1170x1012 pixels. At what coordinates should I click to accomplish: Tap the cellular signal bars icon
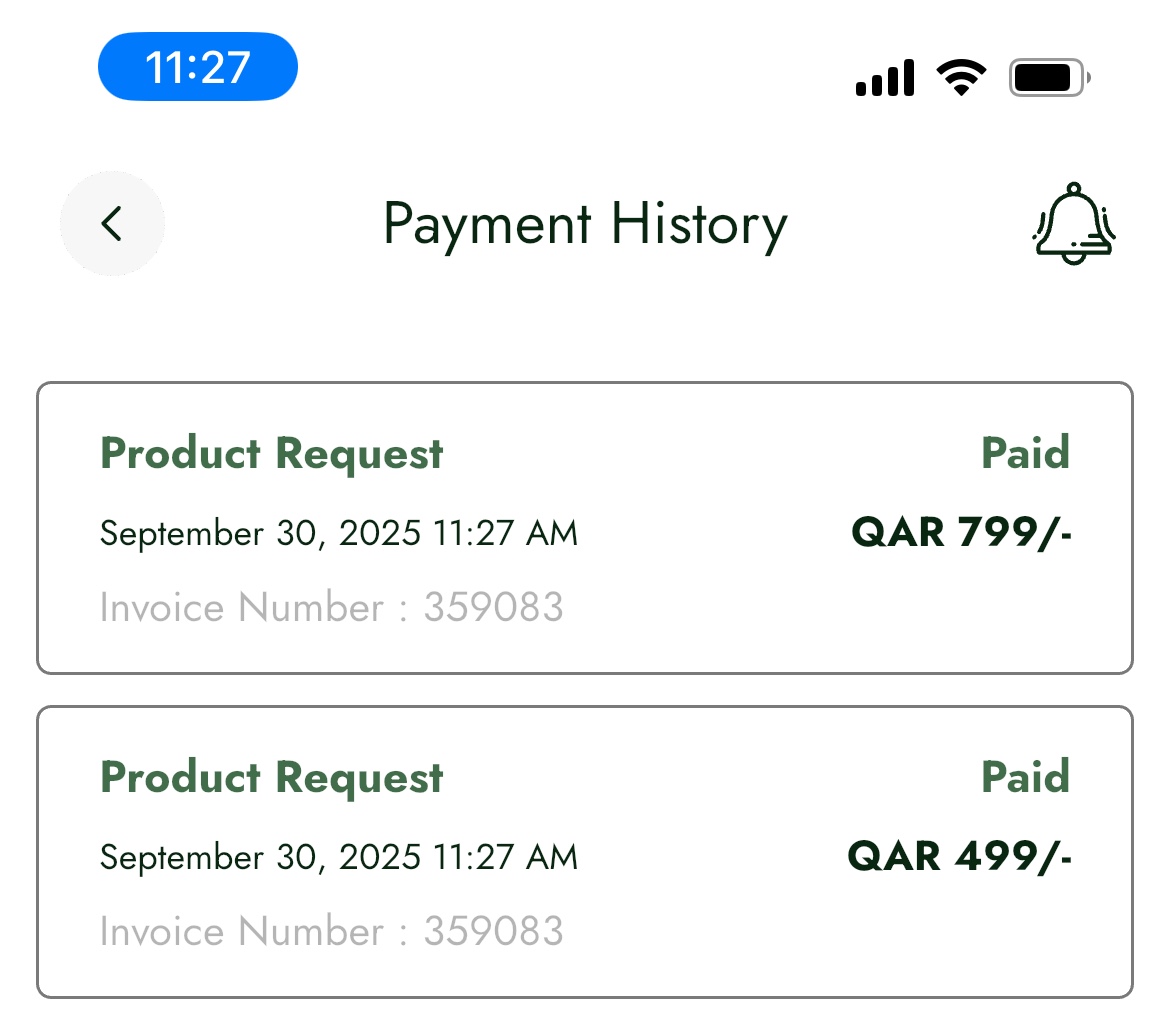885,78
